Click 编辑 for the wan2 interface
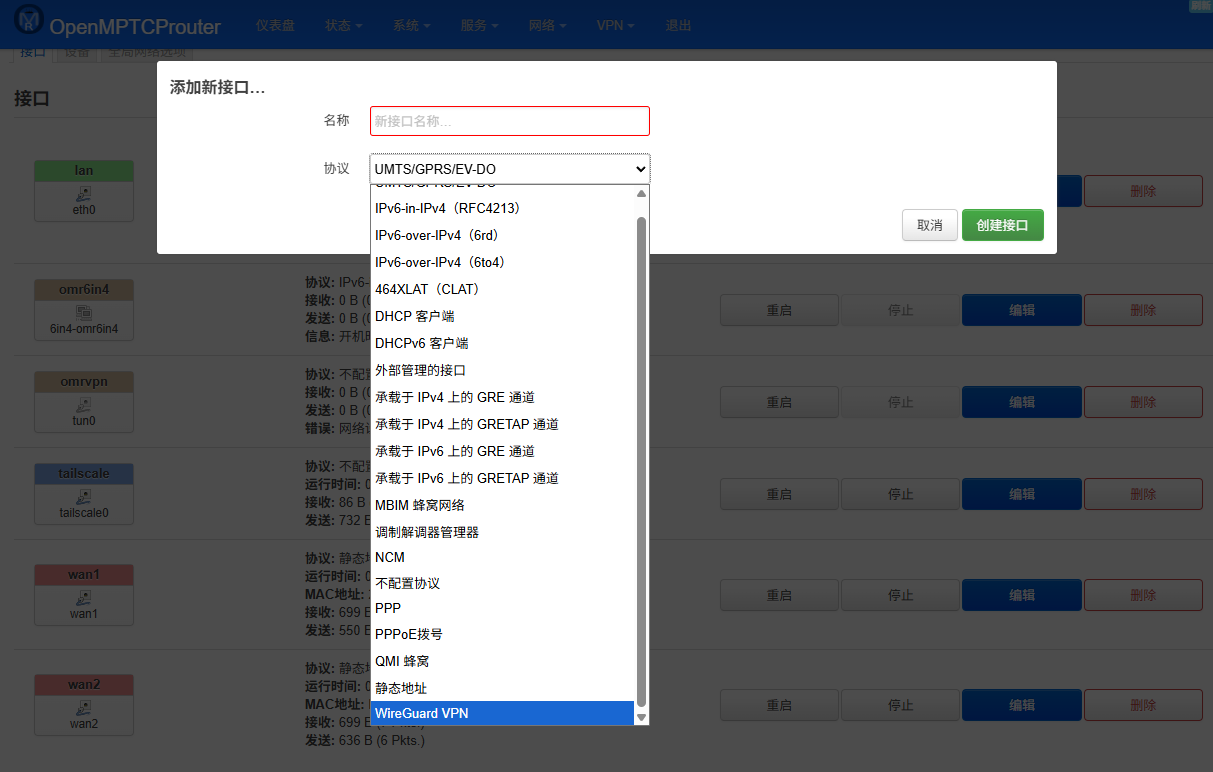 pyautogui.click(x=1022, y=705)
